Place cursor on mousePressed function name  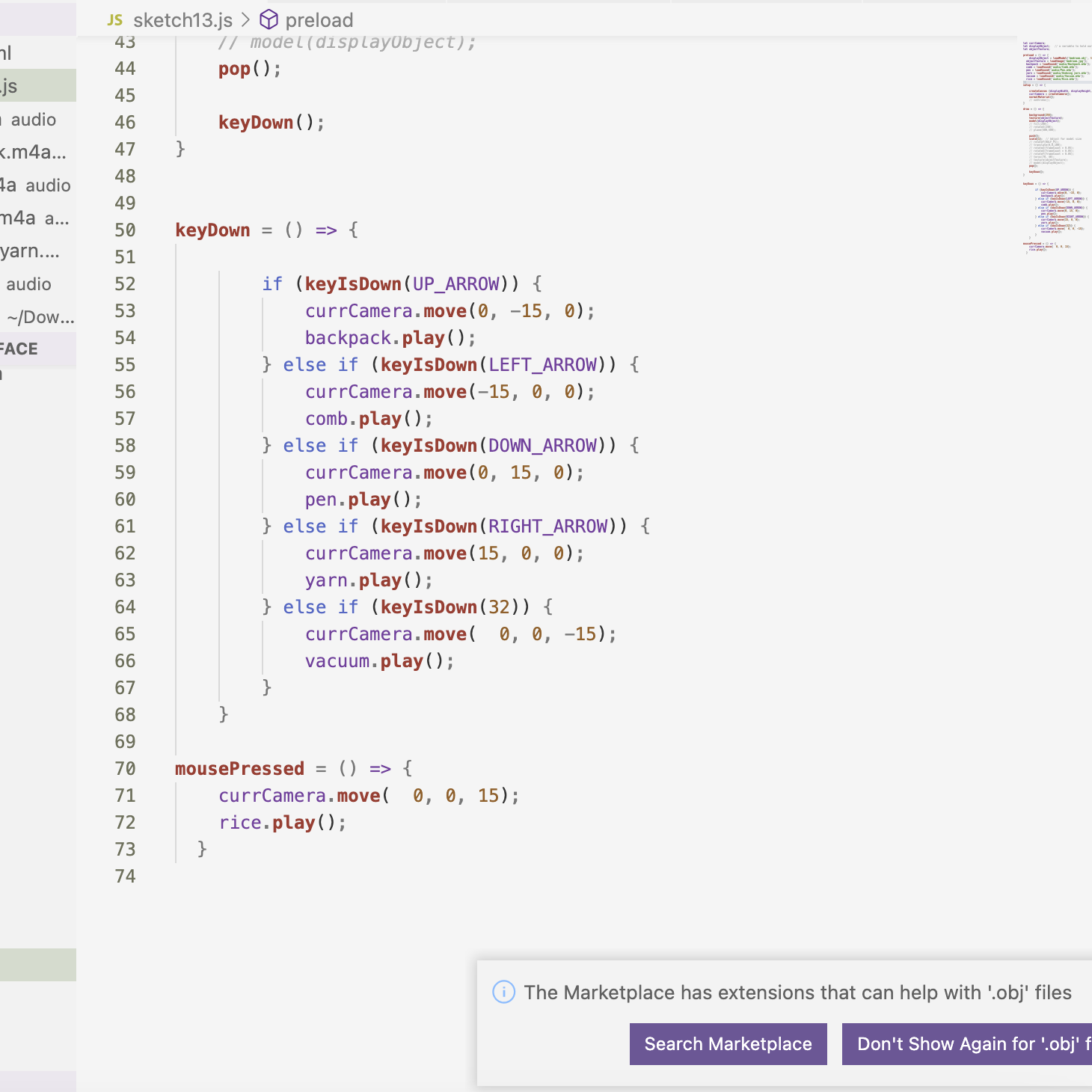coord(239,769)
